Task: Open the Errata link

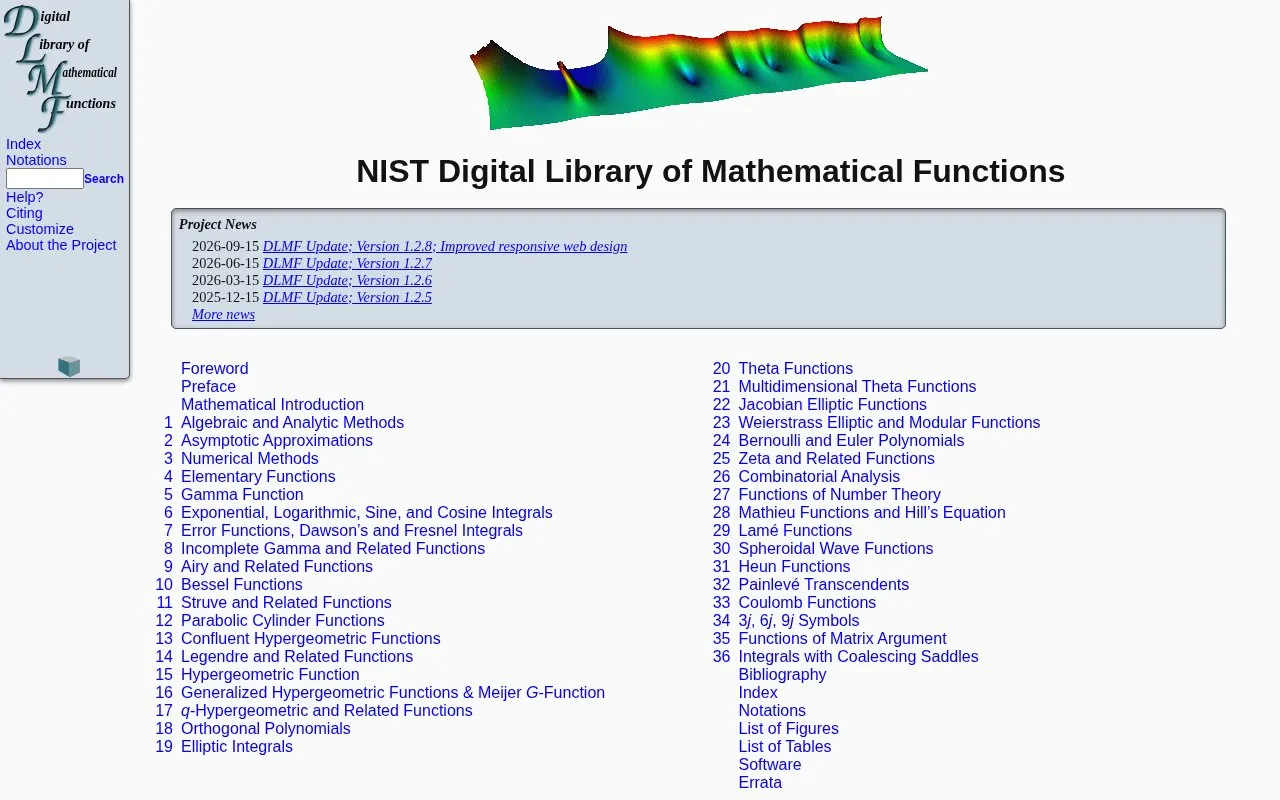Action: pos(760,782)
